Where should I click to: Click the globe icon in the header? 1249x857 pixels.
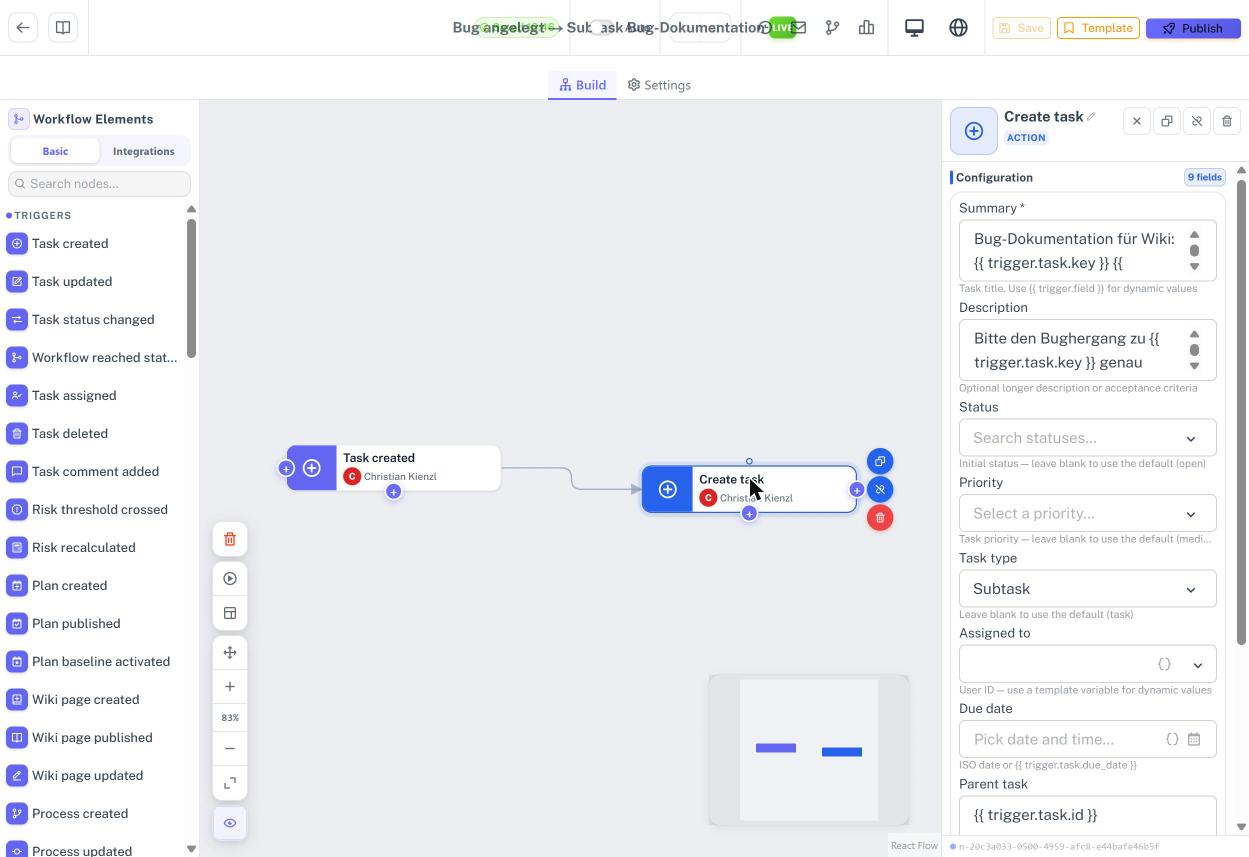[958, 28]
